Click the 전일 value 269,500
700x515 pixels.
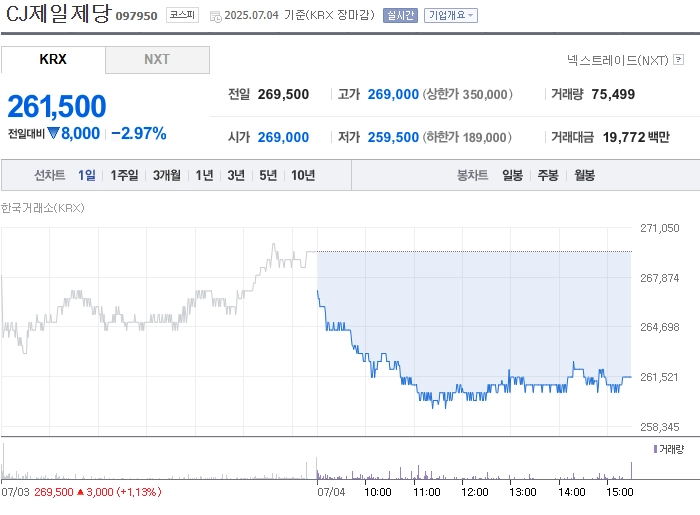pyautogui.click(x=283, y=94)
